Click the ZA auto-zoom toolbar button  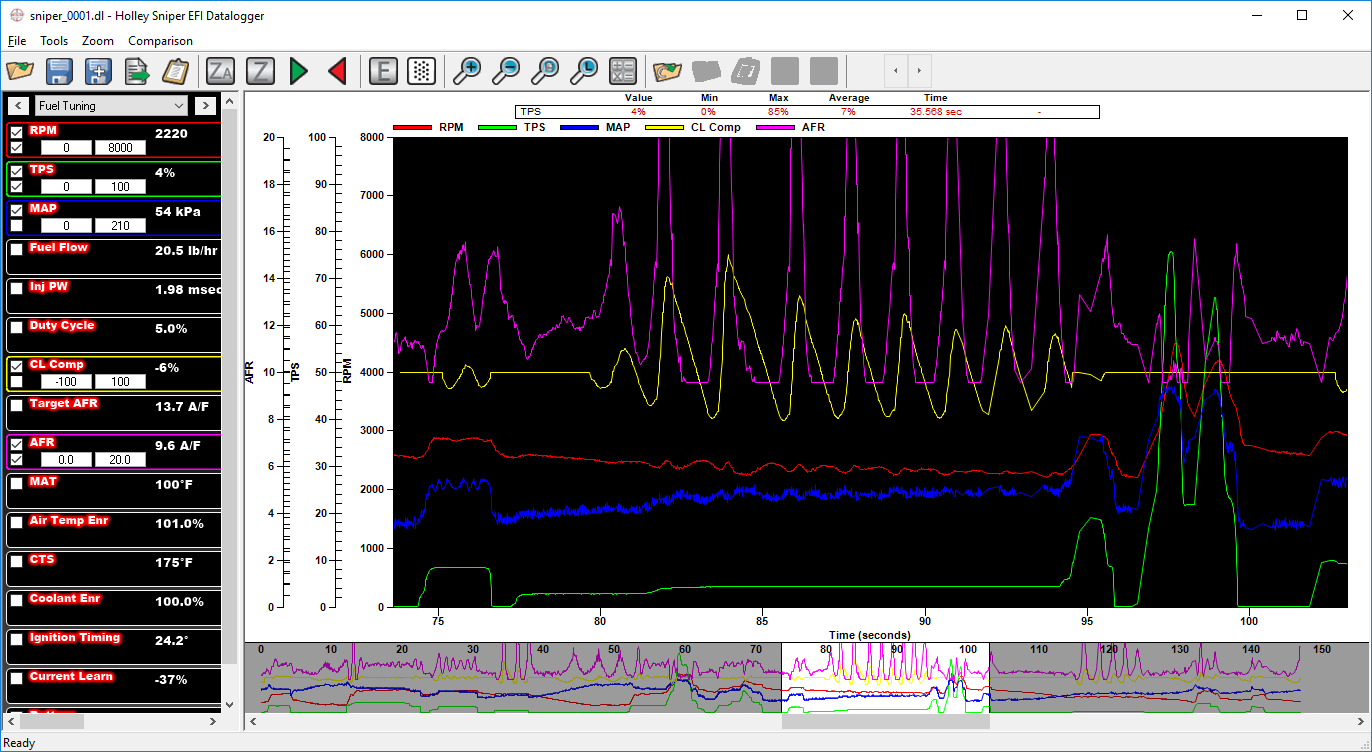coord(220,71)
